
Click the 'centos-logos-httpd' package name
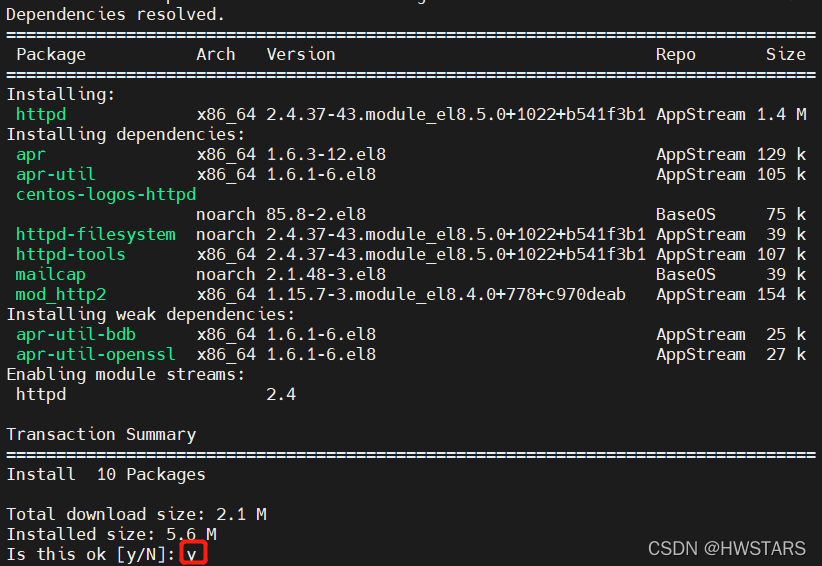[106, 194]
